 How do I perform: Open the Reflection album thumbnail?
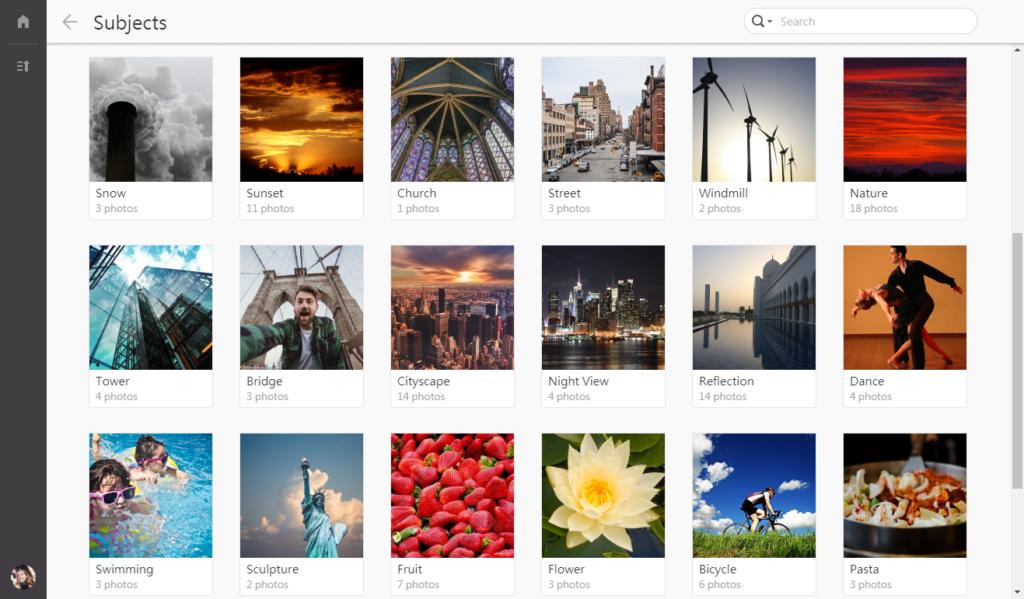[x=754, y=308]
